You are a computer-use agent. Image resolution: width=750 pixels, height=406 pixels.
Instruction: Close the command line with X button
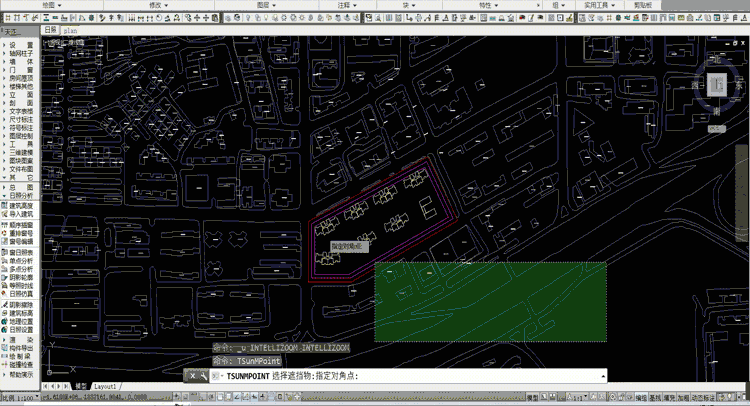pos(192,376)
